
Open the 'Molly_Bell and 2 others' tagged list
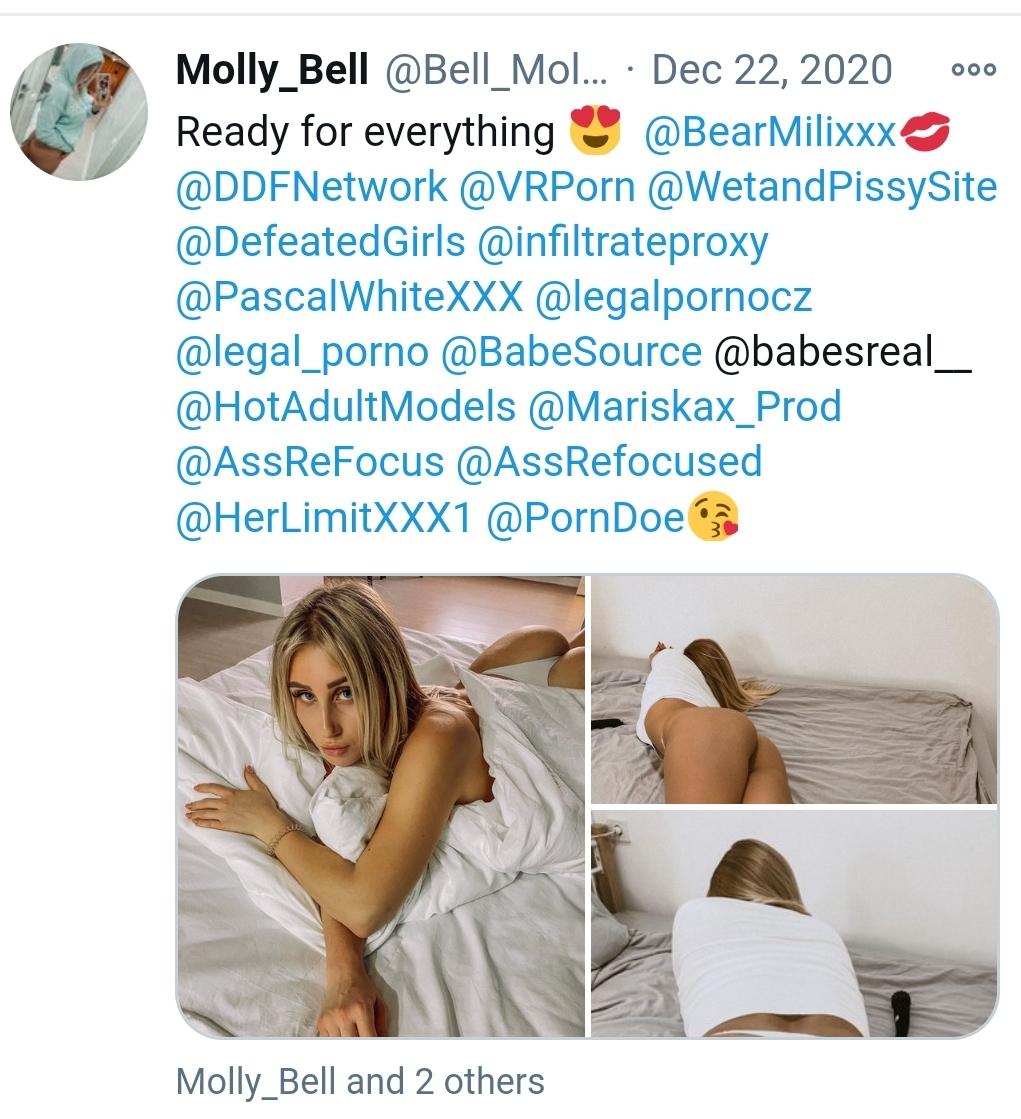(x=360, y=1081)
